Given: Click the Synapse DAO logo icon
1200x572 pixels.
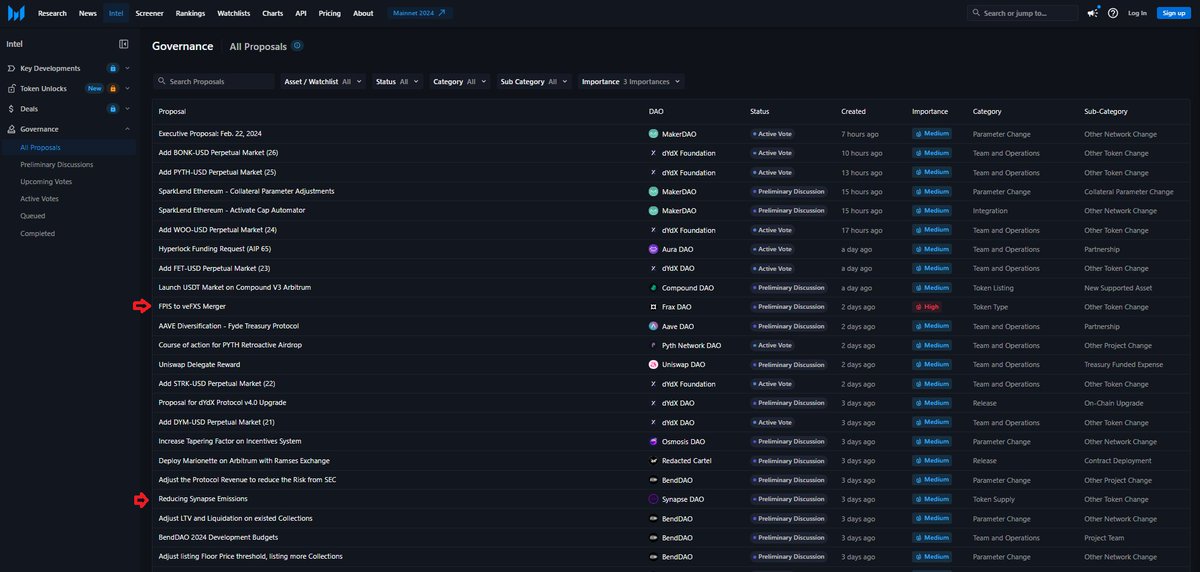Looking at the screenshot, I should (653, 499).
